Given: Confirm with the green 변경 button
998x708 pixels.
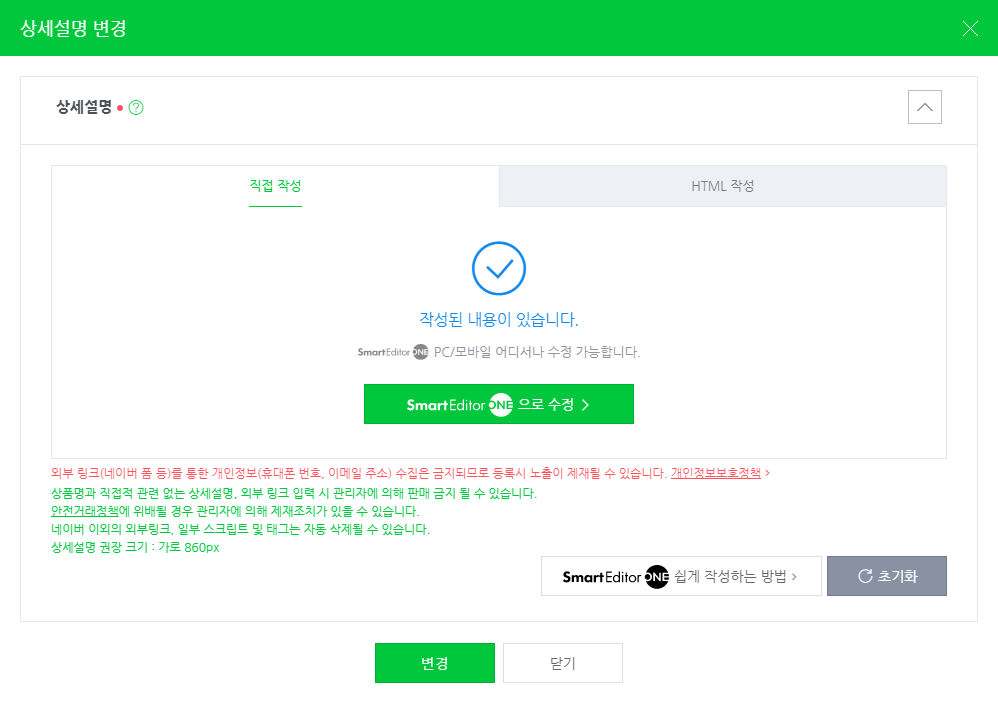Looking at the screenshot, I should pos(435,663).
